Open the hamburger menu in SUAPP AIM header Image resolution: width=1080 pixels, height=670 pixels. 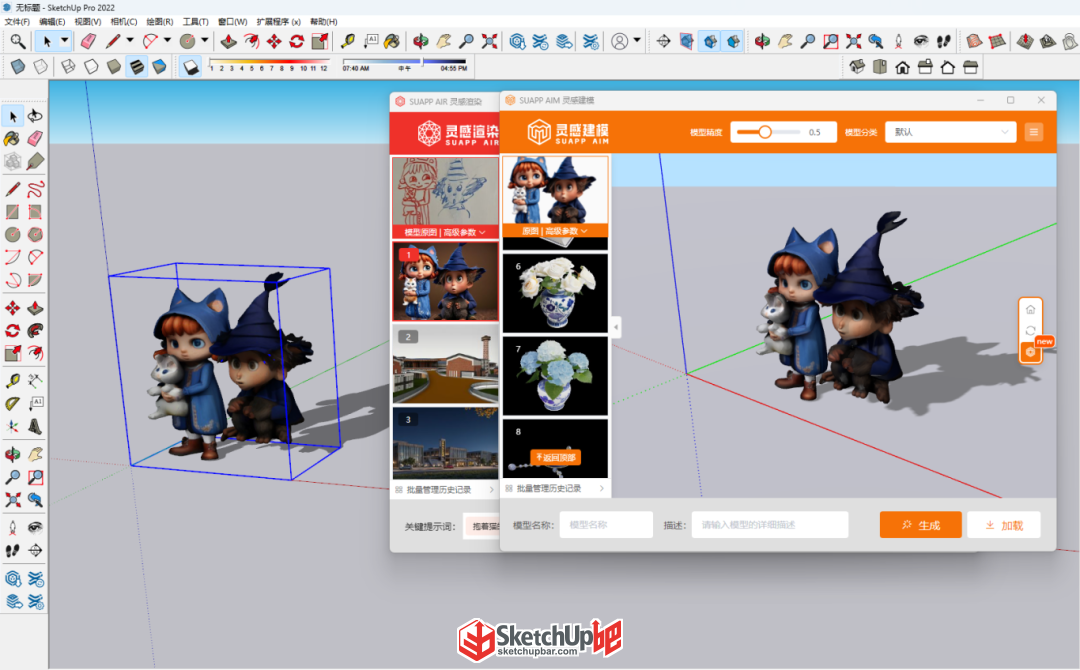point(1033,132)
